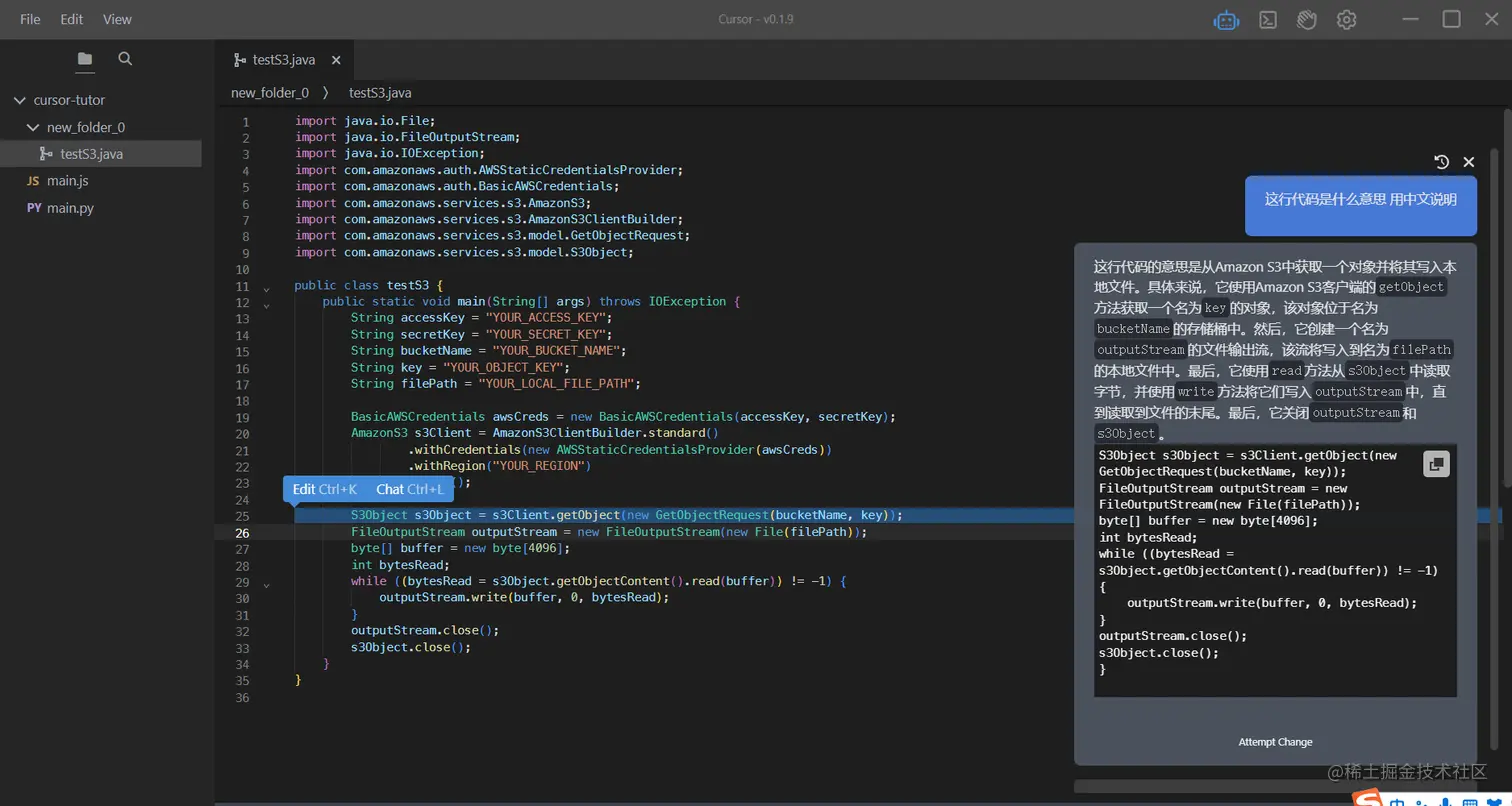Close the chat panel with X

click(x=1469, y=162)
